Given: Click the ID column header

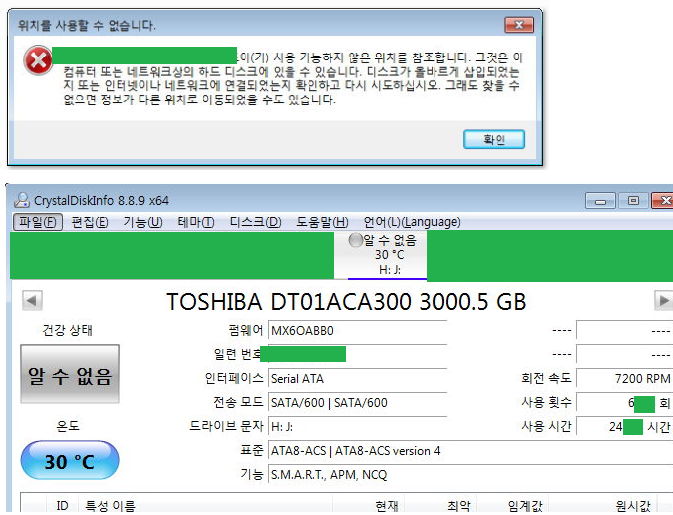Looking at the screenshot, I should click(x=62, y=506).
